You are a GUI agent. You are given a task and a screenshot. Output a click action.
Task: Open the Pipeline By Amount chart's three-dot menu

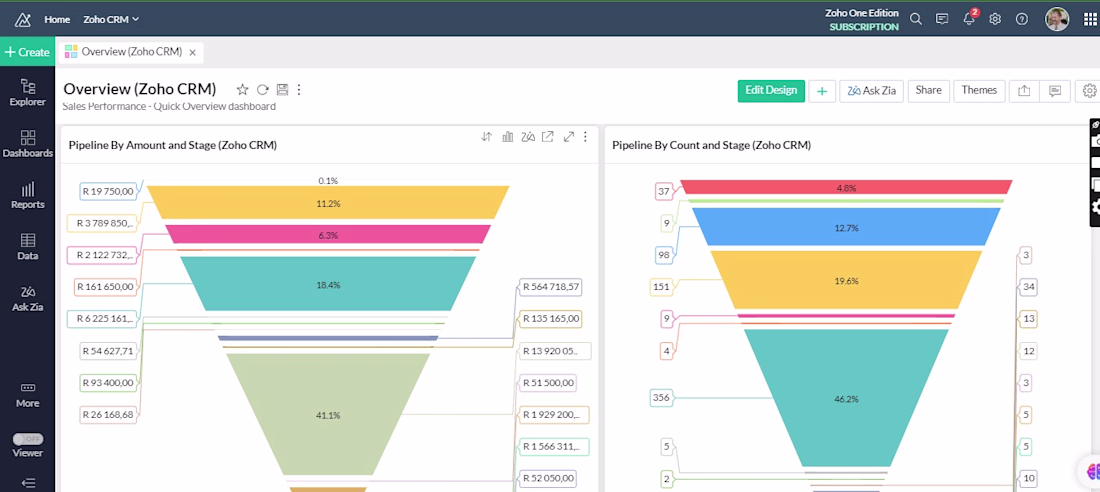click(x=585, y=137)
